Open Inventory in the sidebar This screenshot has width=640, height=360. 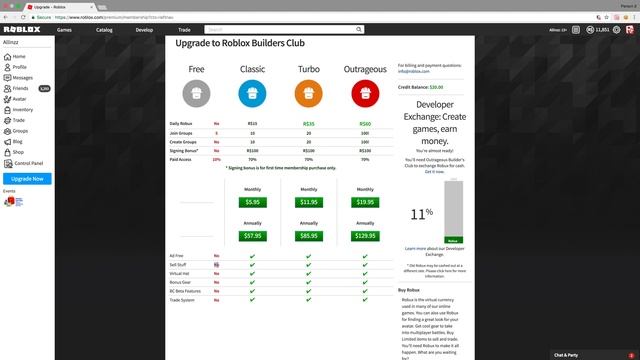18,109
